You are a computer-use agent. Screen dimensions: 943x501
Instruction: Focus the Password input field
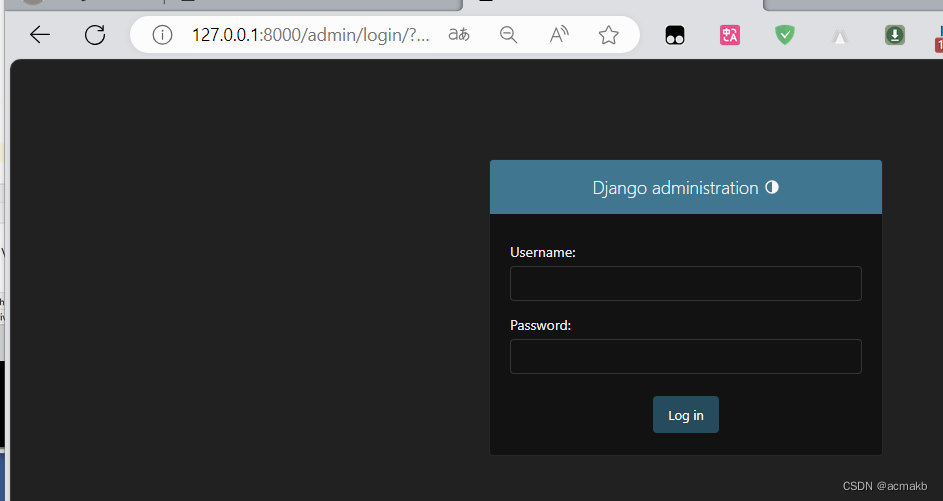point(686,357)
